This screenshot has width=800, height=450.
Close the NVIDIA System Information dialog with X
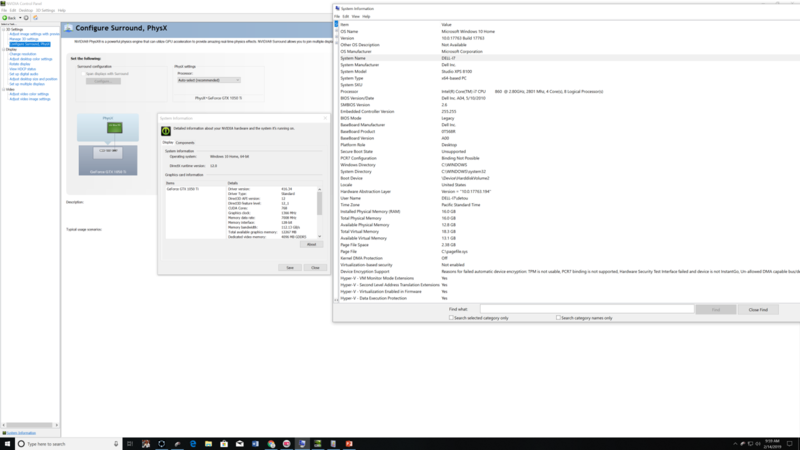pos(325,118)
